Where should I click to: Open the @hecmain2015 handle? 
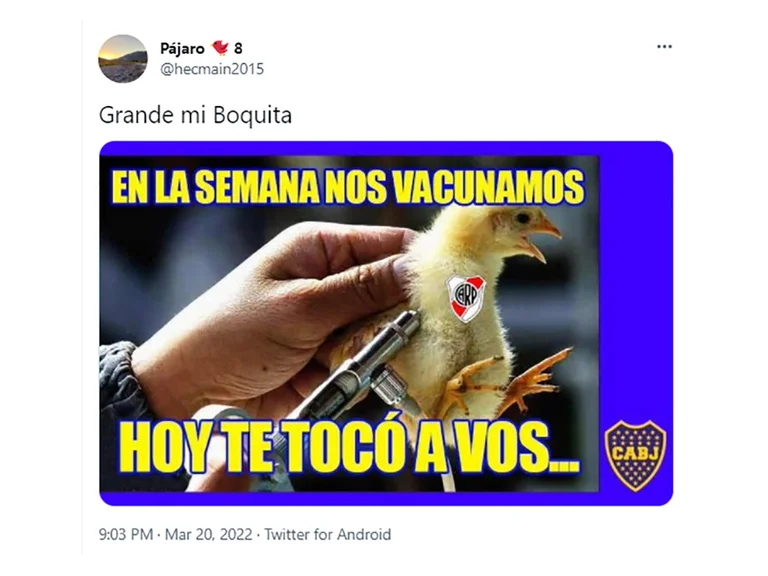point(212,69)
